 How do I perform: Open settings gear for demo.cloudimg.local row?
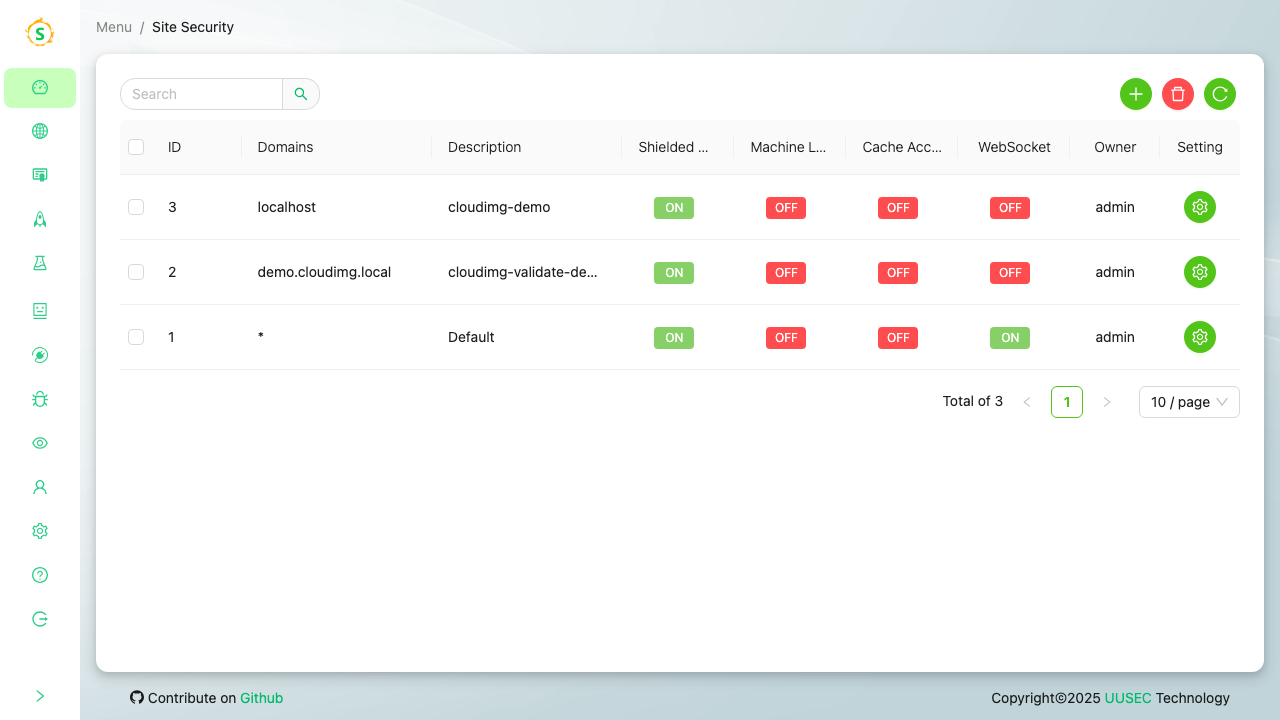point(1200,272)
